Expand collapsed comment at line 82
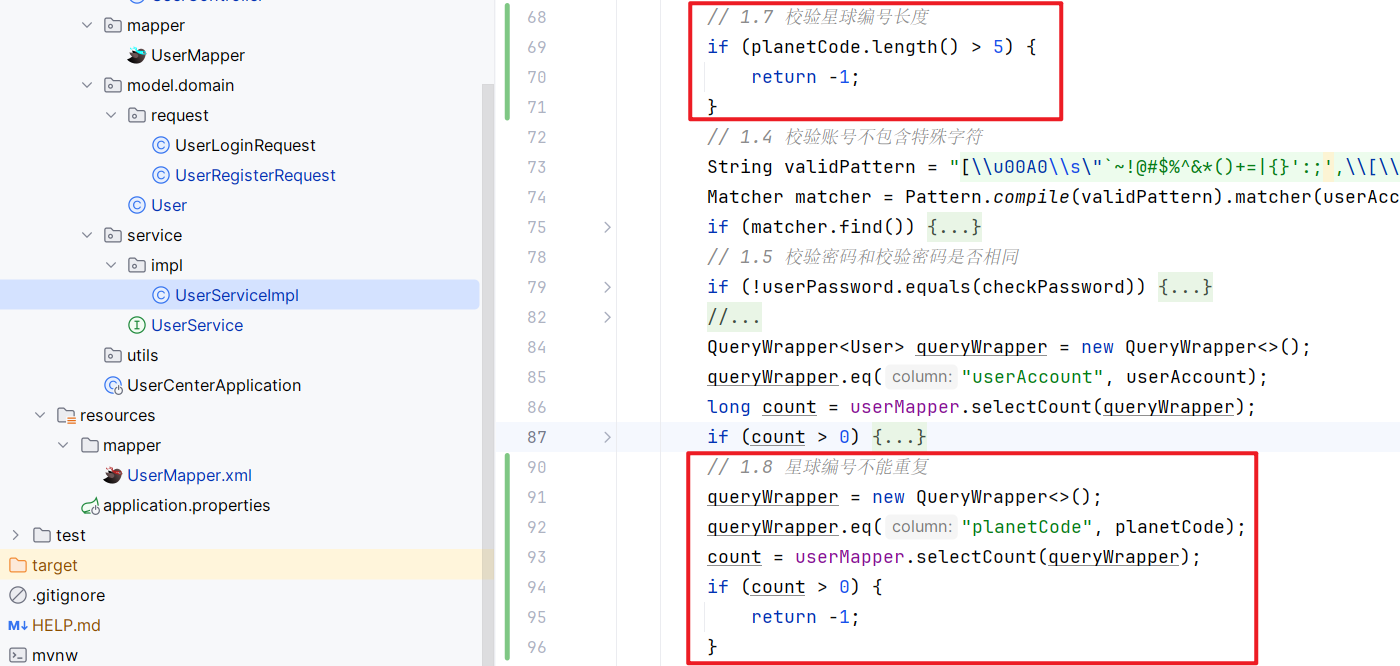This screenshot has height=666, width=1400. pyautogui.click(x=607, y=317)
